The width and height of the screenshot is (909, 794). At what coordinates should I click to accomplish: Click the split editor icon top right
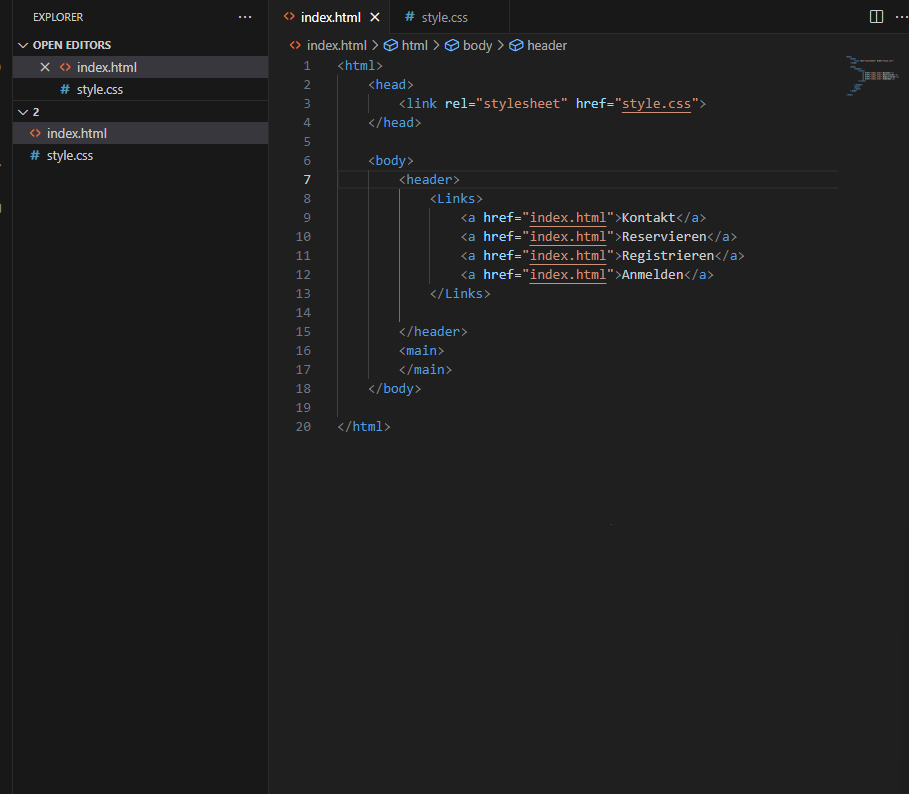click(876, 16)
